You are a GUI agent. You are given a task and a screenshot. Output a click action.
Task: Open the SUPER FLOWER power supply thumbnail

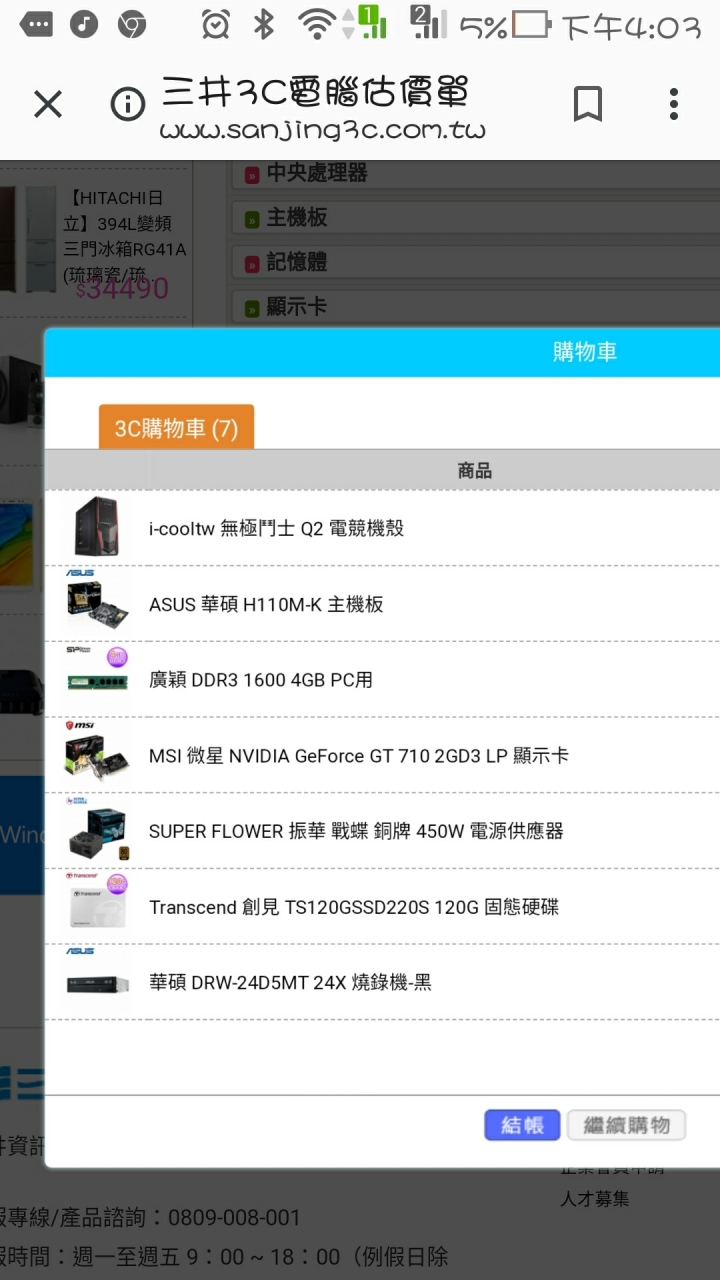coord(97,830)
